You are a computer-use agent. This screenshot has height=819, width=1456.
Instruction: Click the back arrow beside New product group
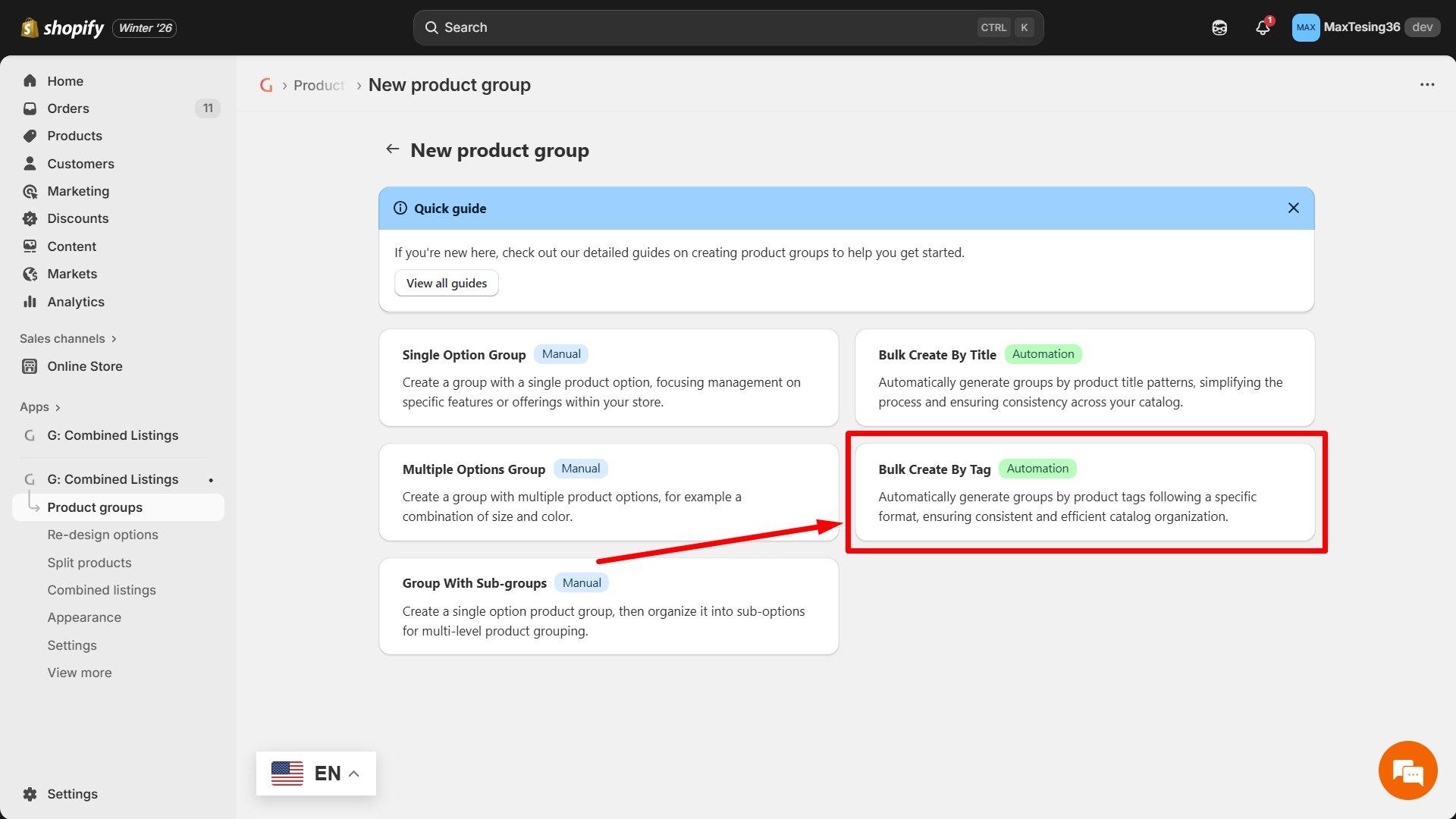(392, 149)
